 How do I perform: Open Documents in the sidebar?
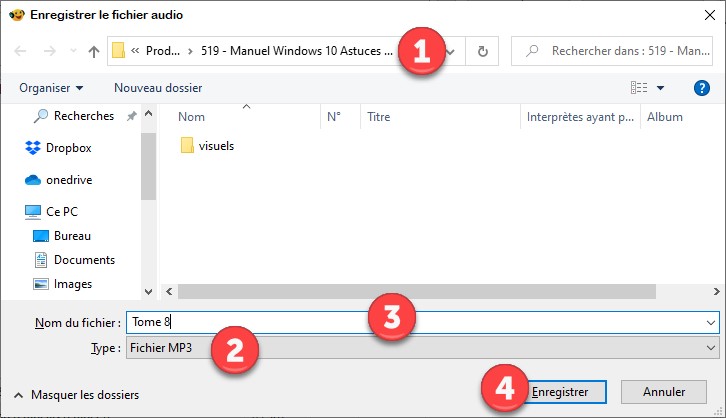(x=84, y=260)
